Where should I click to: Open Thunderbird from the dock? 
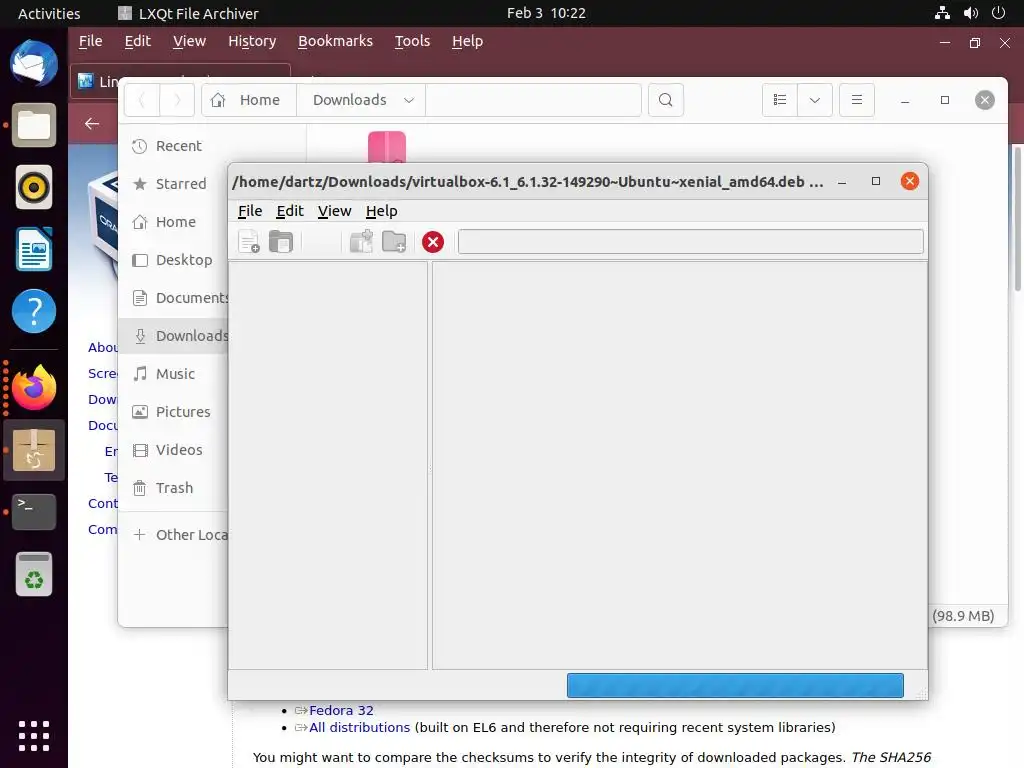point(34,63)
